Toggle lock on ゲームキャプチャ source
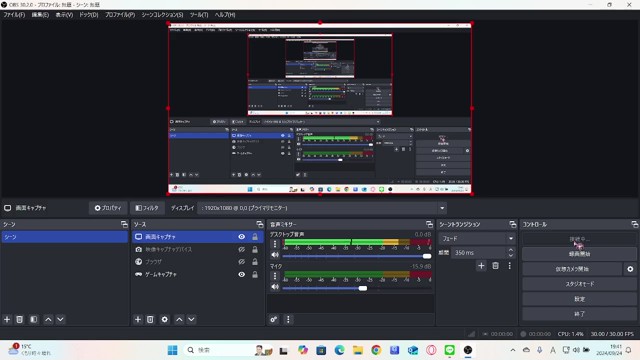Screen dimensions: 640x360 point(255,274)
